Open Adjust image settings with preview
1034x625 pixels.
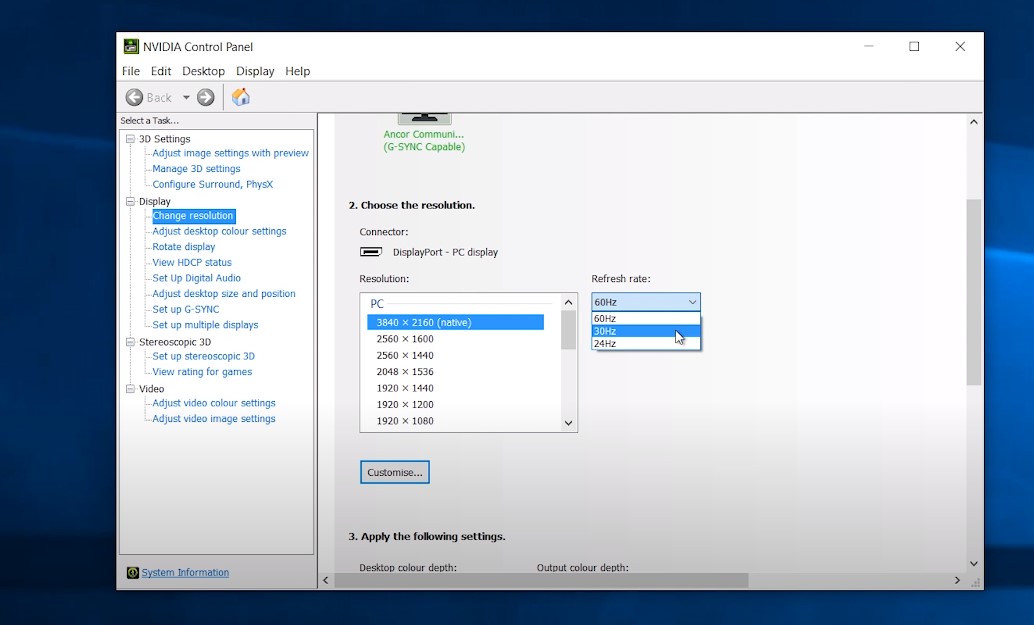pyautogui.click(x=230, y=153)
